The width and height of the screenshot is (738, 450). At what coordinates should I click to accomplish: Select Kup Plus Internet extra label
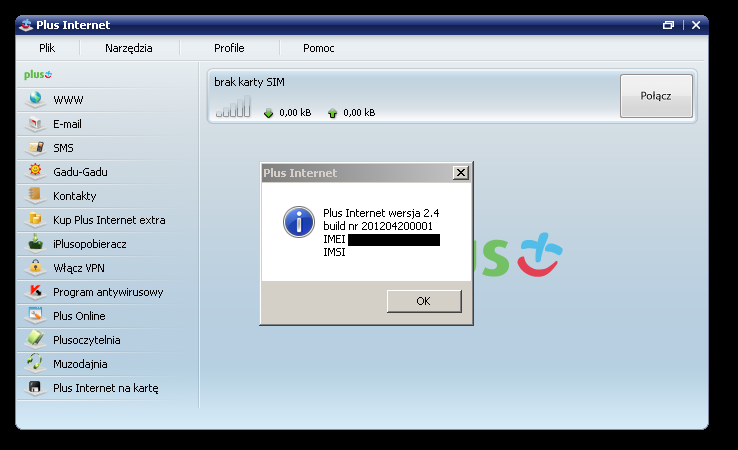[x=109, y=220]
